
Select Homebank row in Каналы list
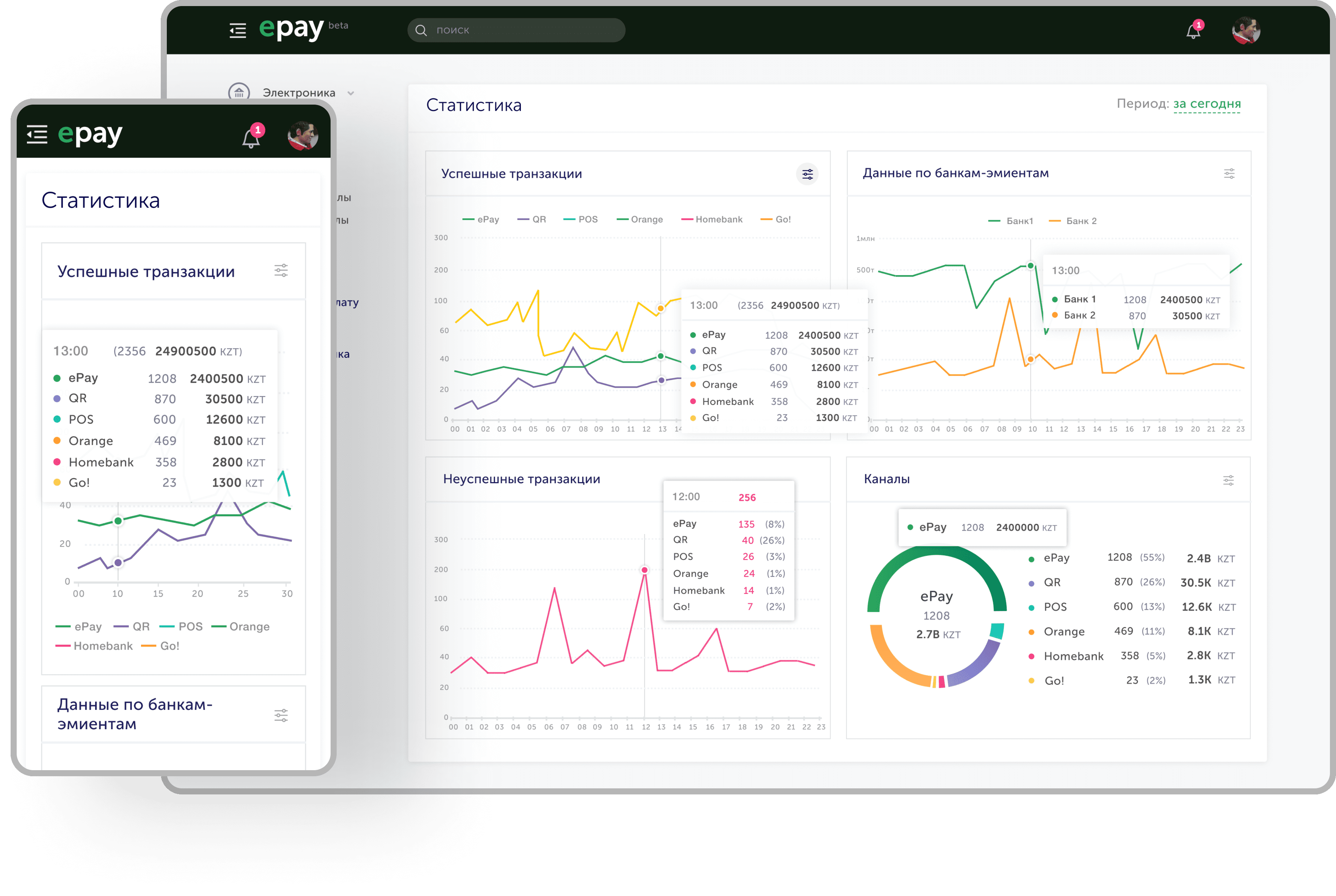pos(1132,656)
